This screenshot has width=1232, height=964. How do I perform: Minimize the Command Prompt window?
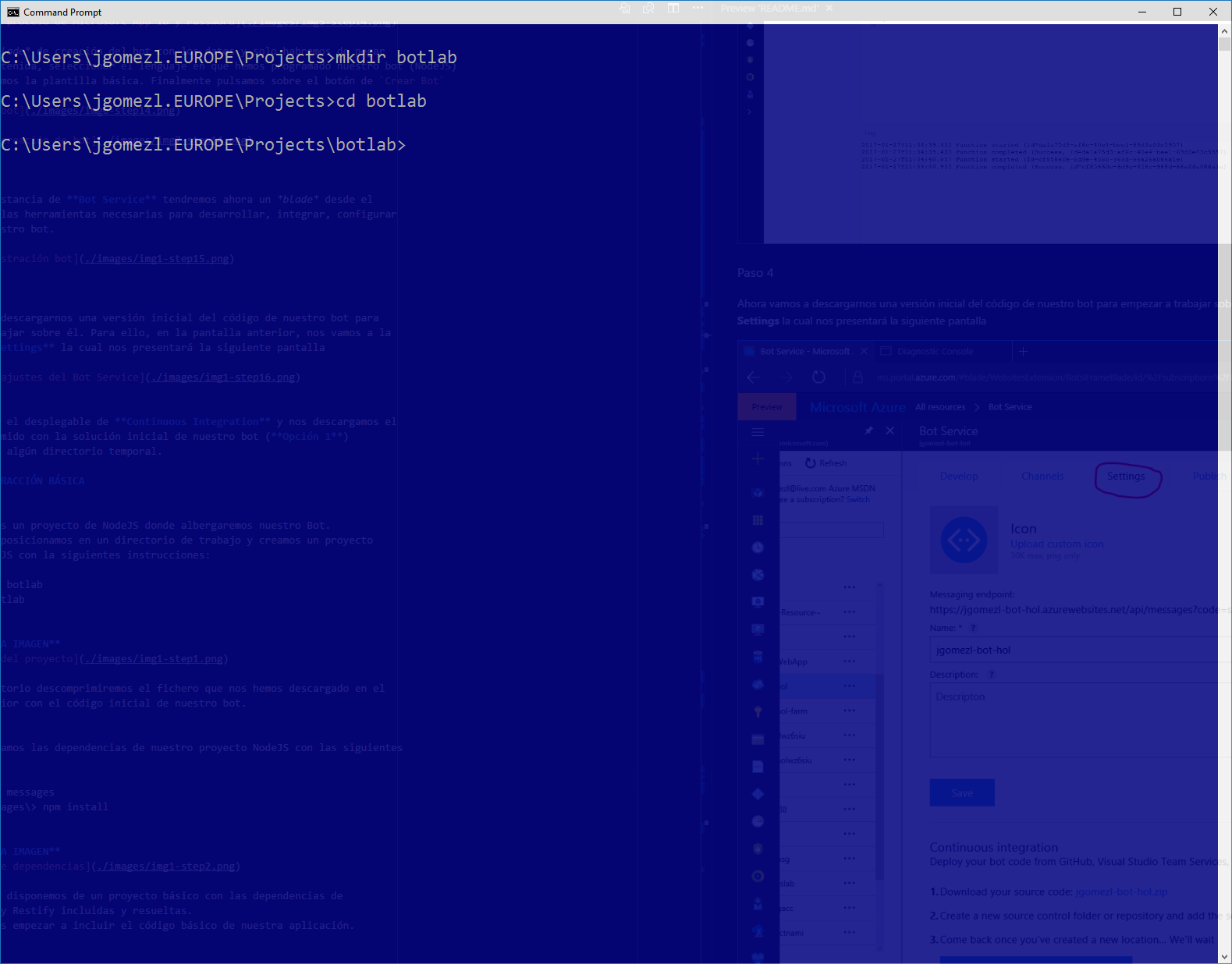1141,12
